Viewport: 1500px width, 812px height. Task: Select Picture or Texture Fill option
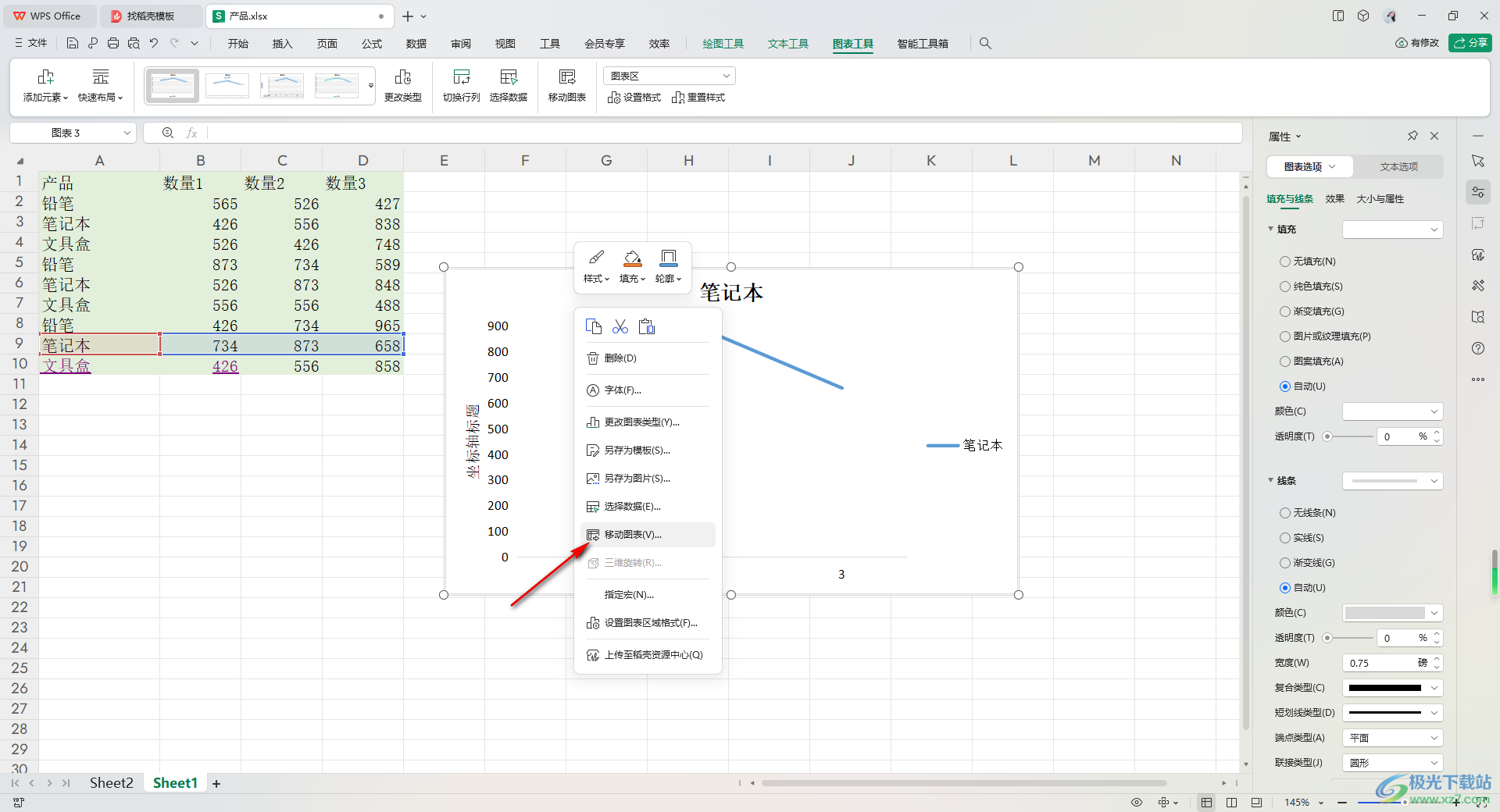tap(1285, 337)
